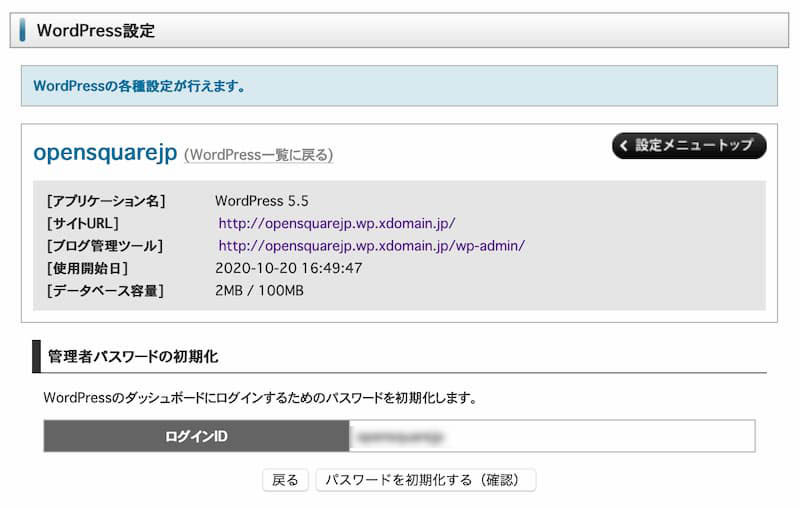This screenshot has height=508, width=800.
Task: Click the 2MB / 100MB database capacity value
Action: point(259,290)
